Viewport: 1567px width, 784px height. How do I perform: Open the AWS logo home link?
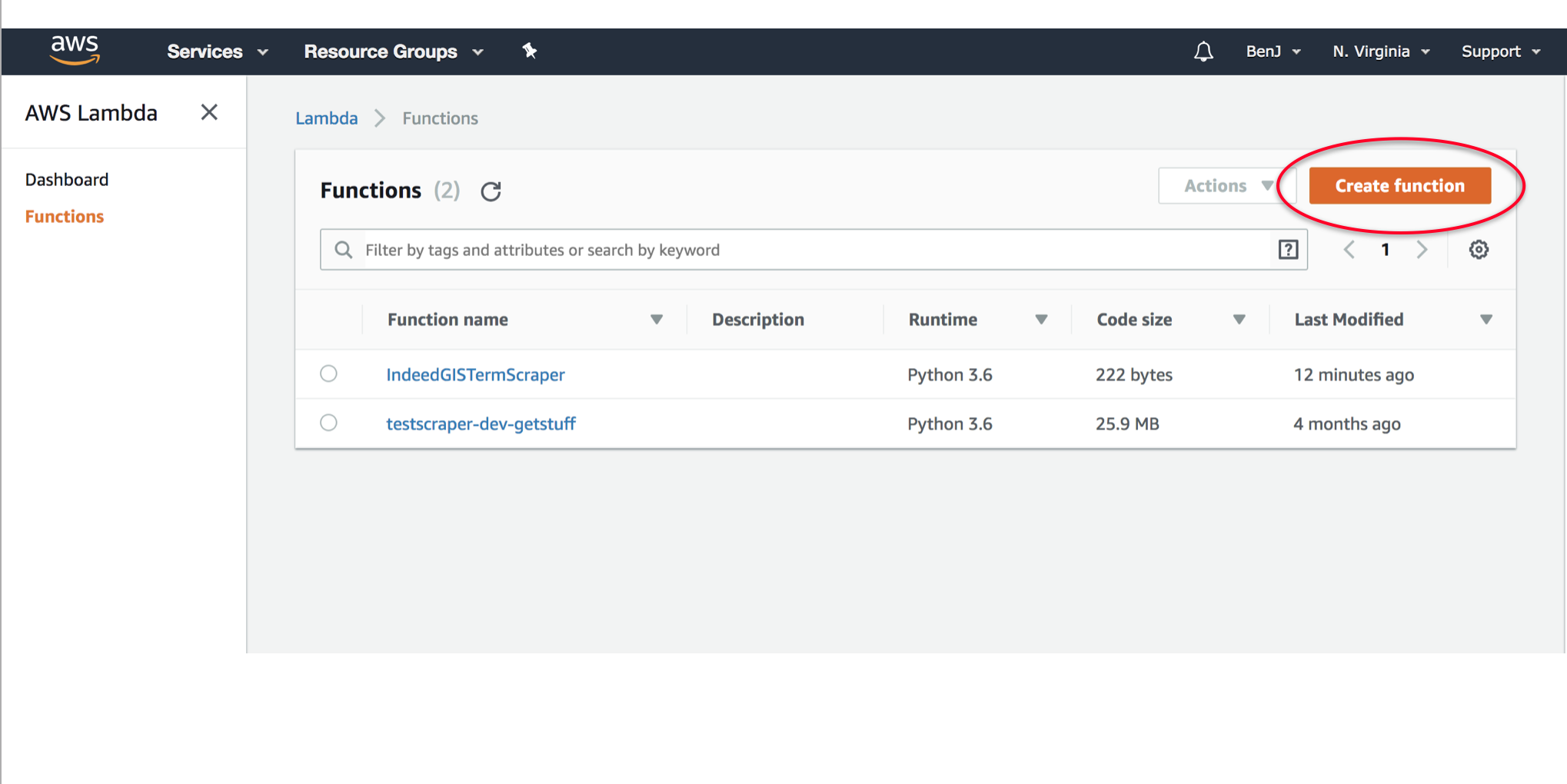[75, 51]
